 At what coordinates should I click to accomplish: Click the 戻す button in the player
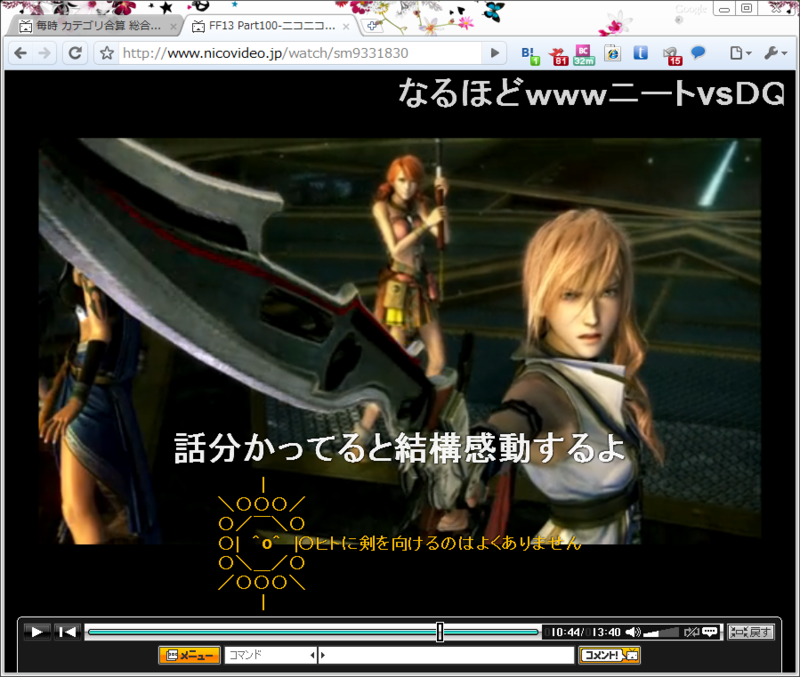[x=753, y=630]
